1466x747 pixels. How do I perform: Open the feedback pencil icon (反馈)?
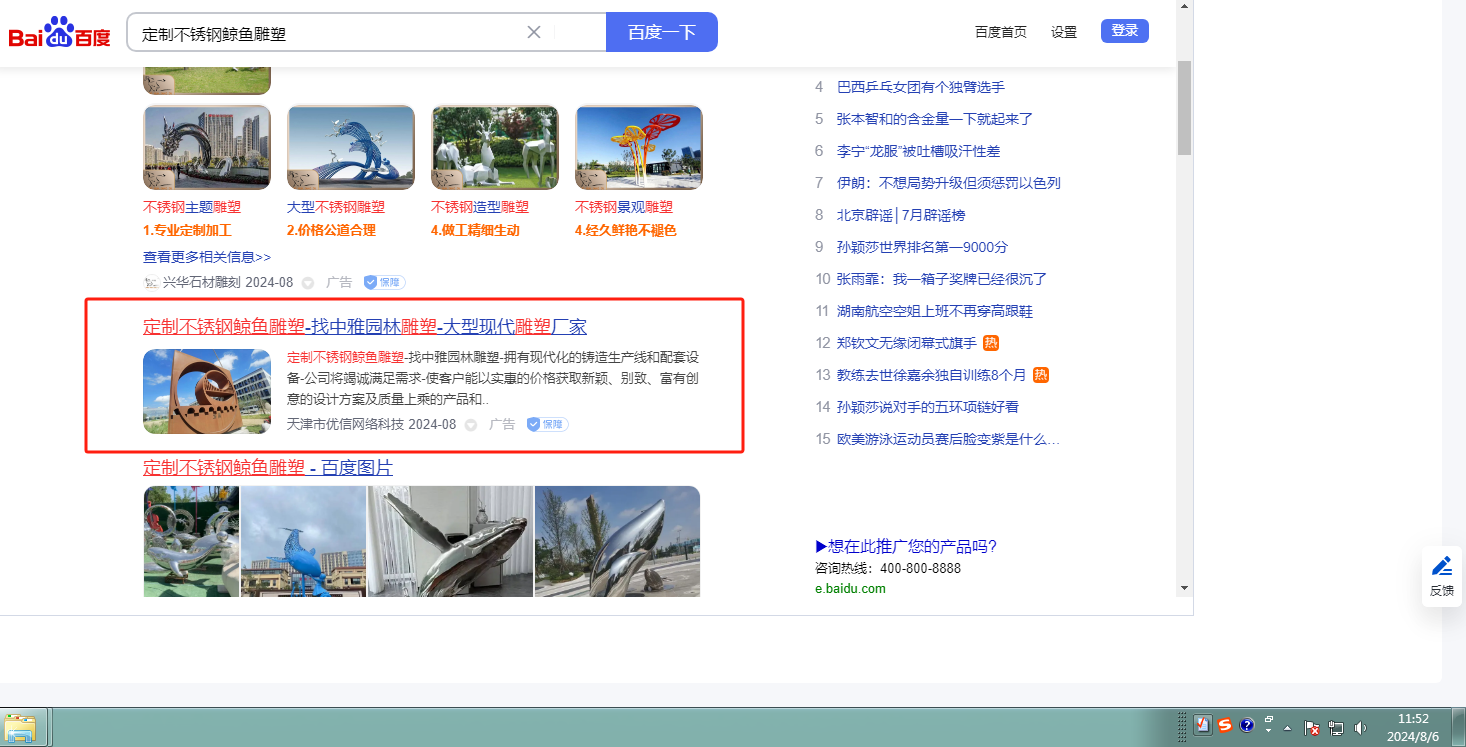point(1441,576)
